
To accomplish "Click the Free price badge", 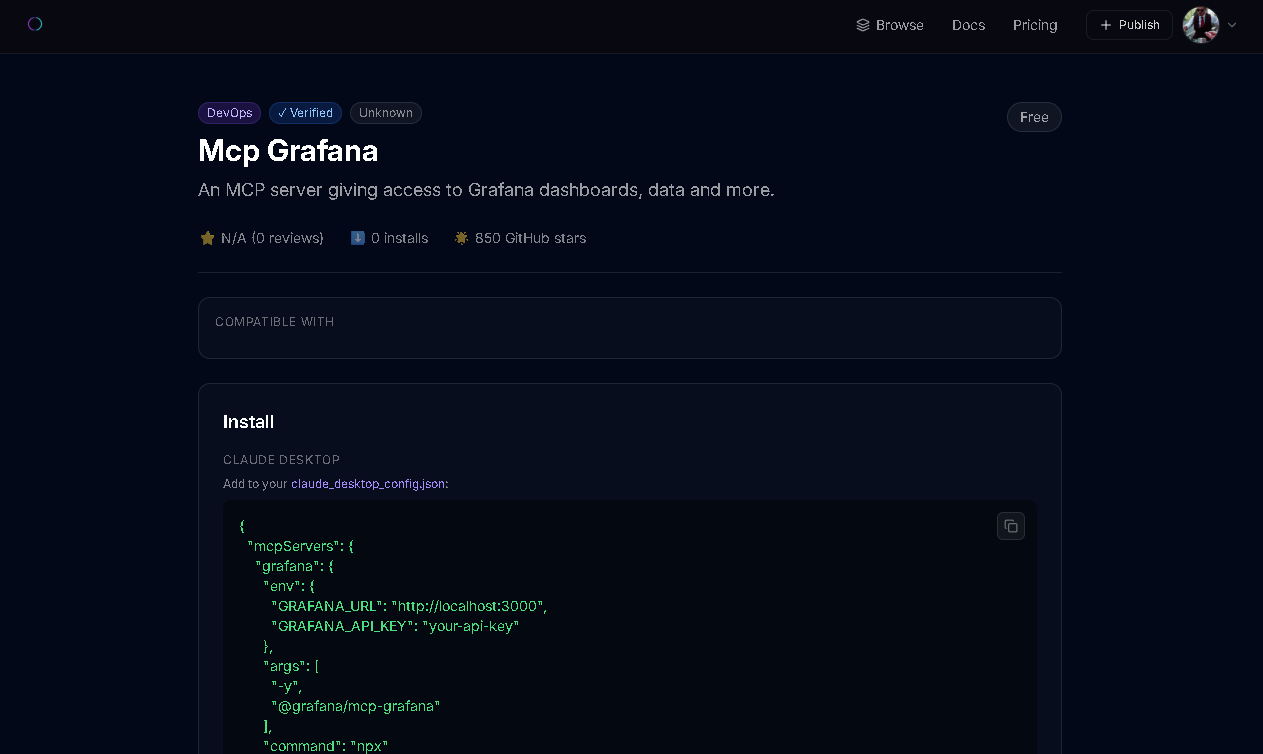I will [x=1034, y=117].
